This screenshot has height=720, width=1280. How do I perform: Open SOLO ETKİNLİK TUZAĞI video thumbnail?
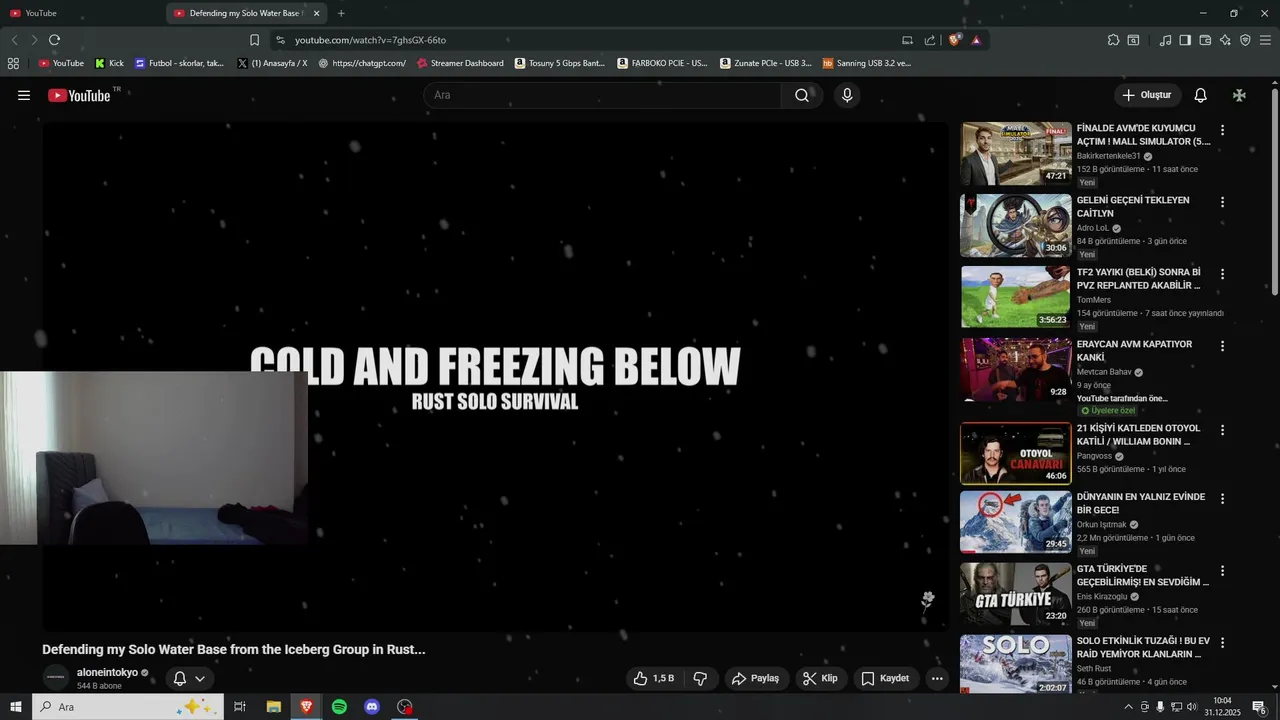coord(1015,664)
